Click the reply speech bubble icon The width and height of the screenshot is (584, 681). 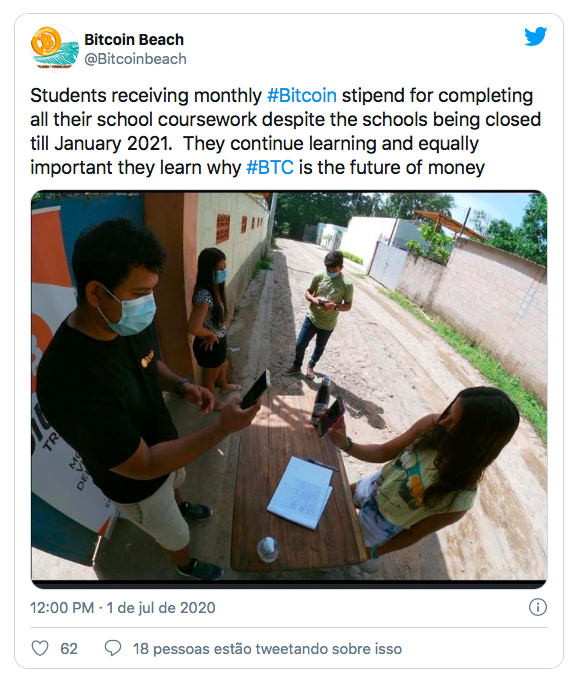(x=113, y=648)
